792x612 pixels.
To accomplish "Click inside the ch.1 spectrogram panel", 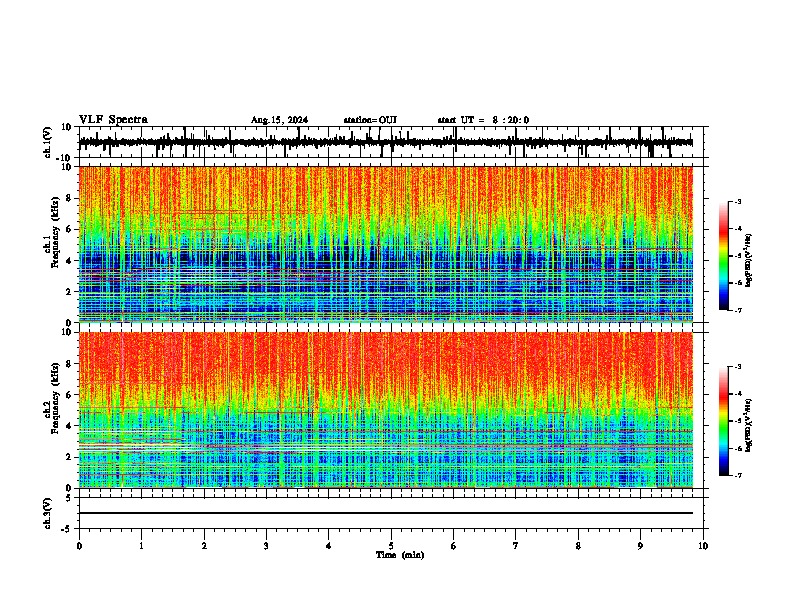I will [385, 244].
